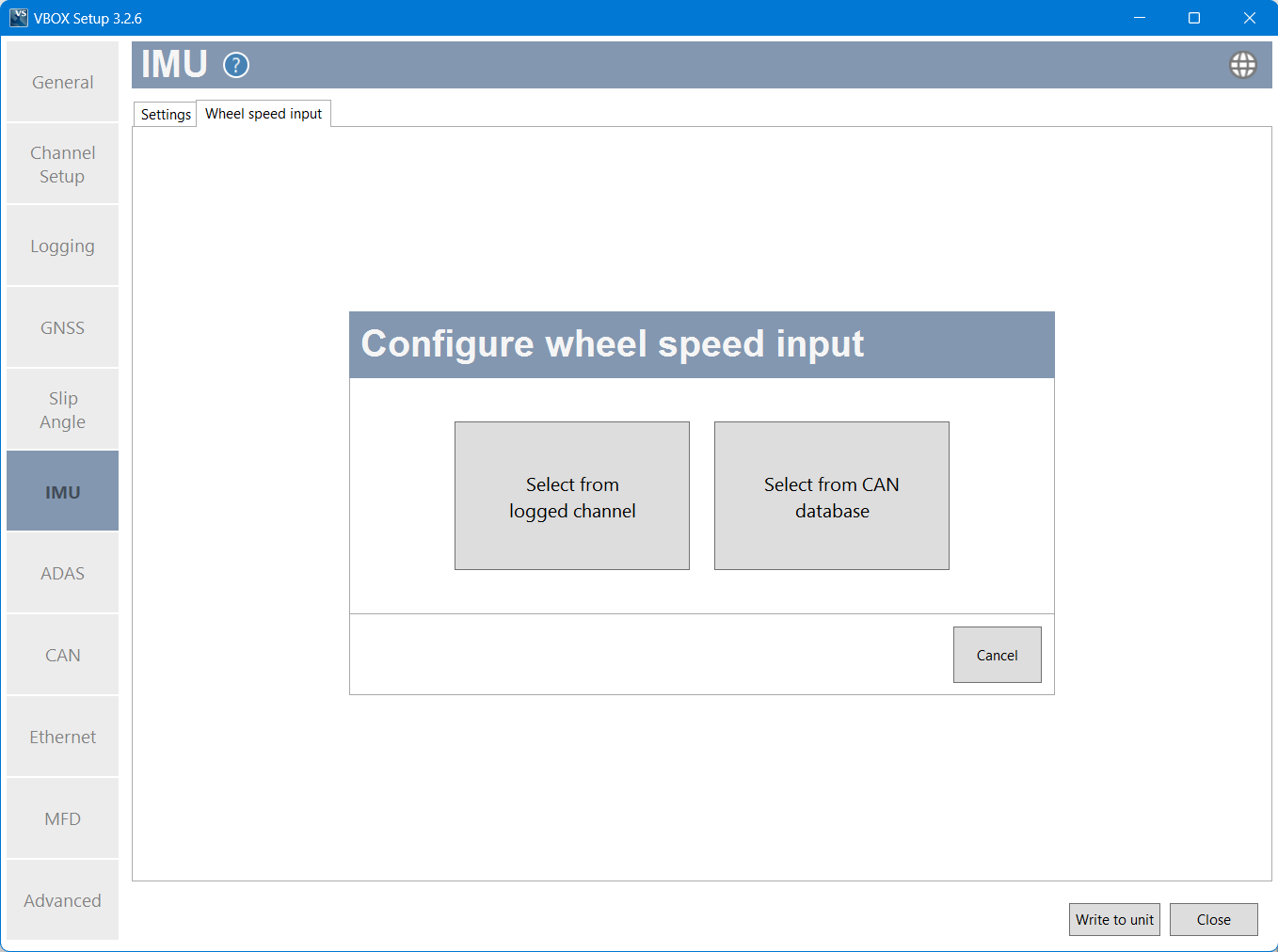The height and width of the screenshot is (952, 1278).
Task: Go to GNSS settings
Action: coord(62,326)
